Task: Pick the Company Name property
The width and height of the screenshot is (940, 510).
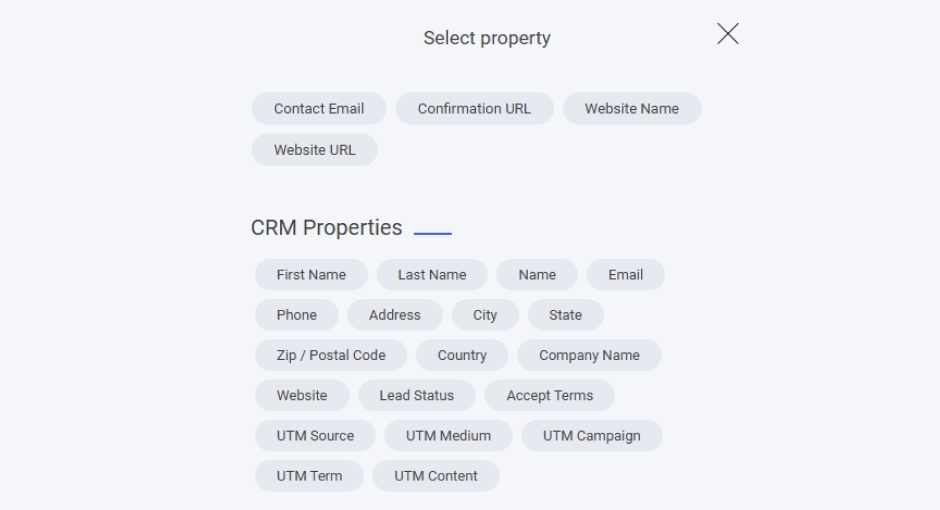Action: (590, 355)
